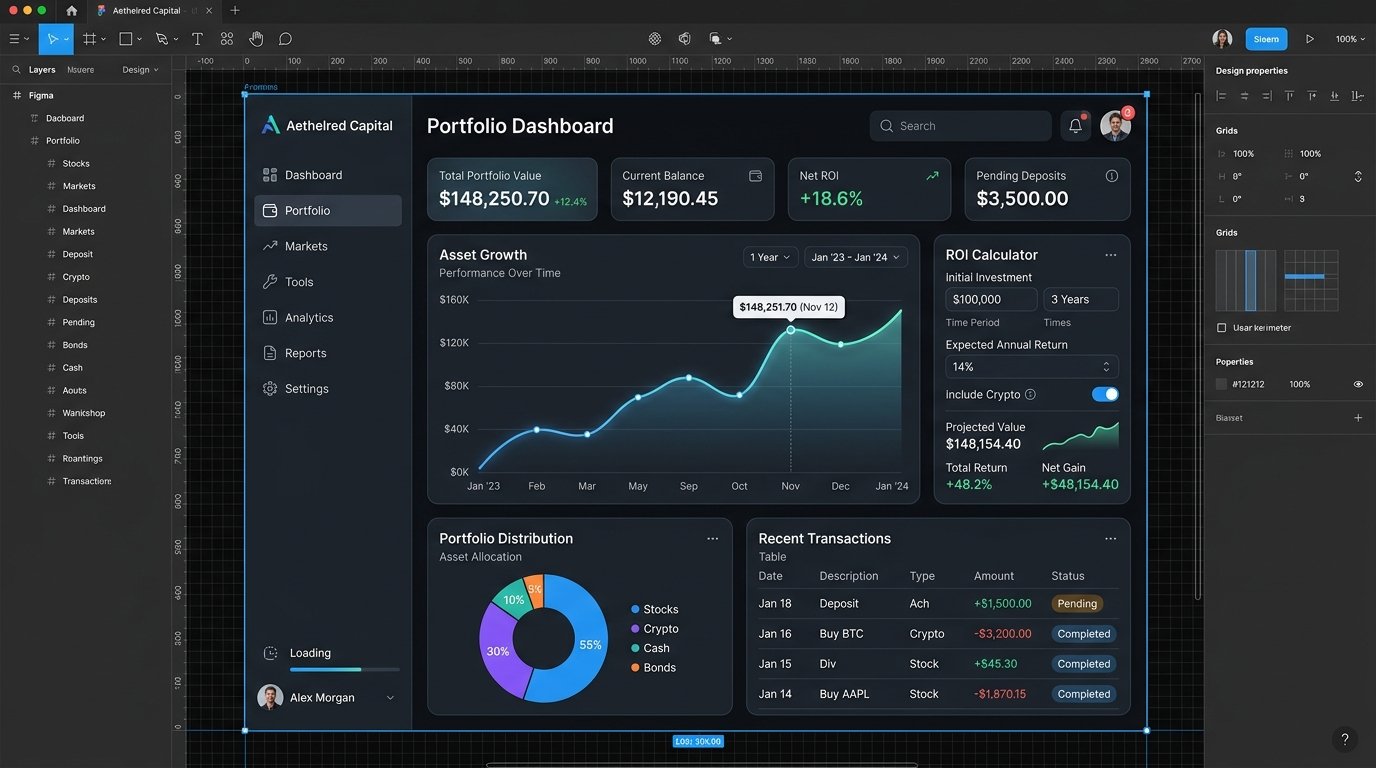Toggle visibility eye for #121212 fill

point(1358,384)
